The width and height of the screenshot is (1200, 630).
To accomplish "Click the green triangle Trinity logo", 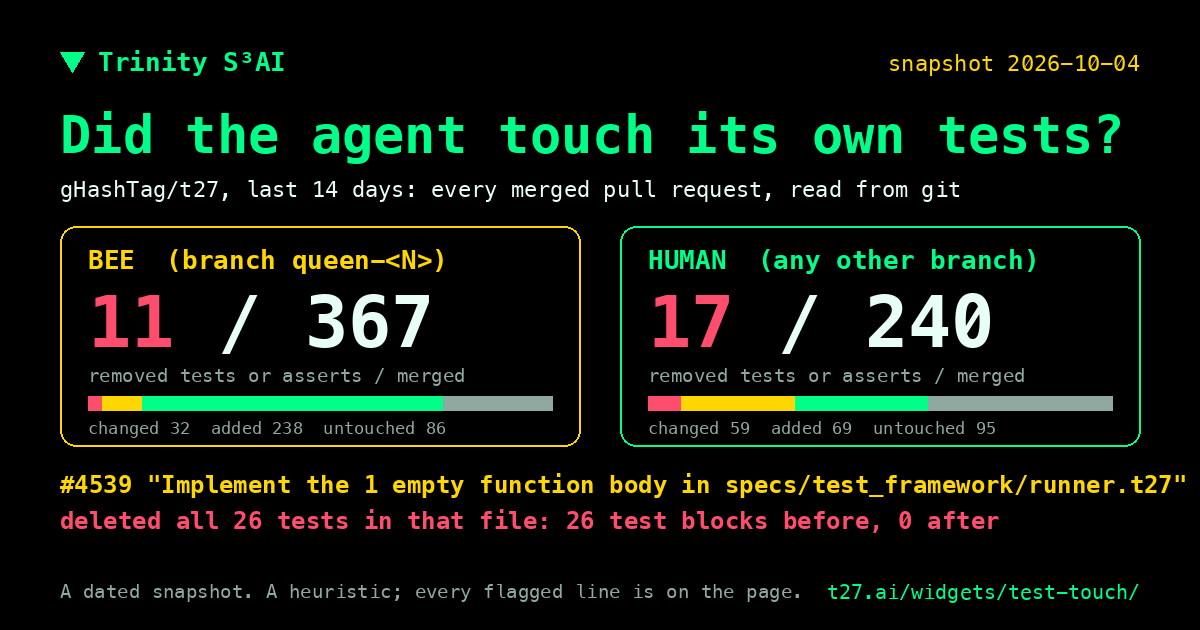I will click(x=72, y=62).
